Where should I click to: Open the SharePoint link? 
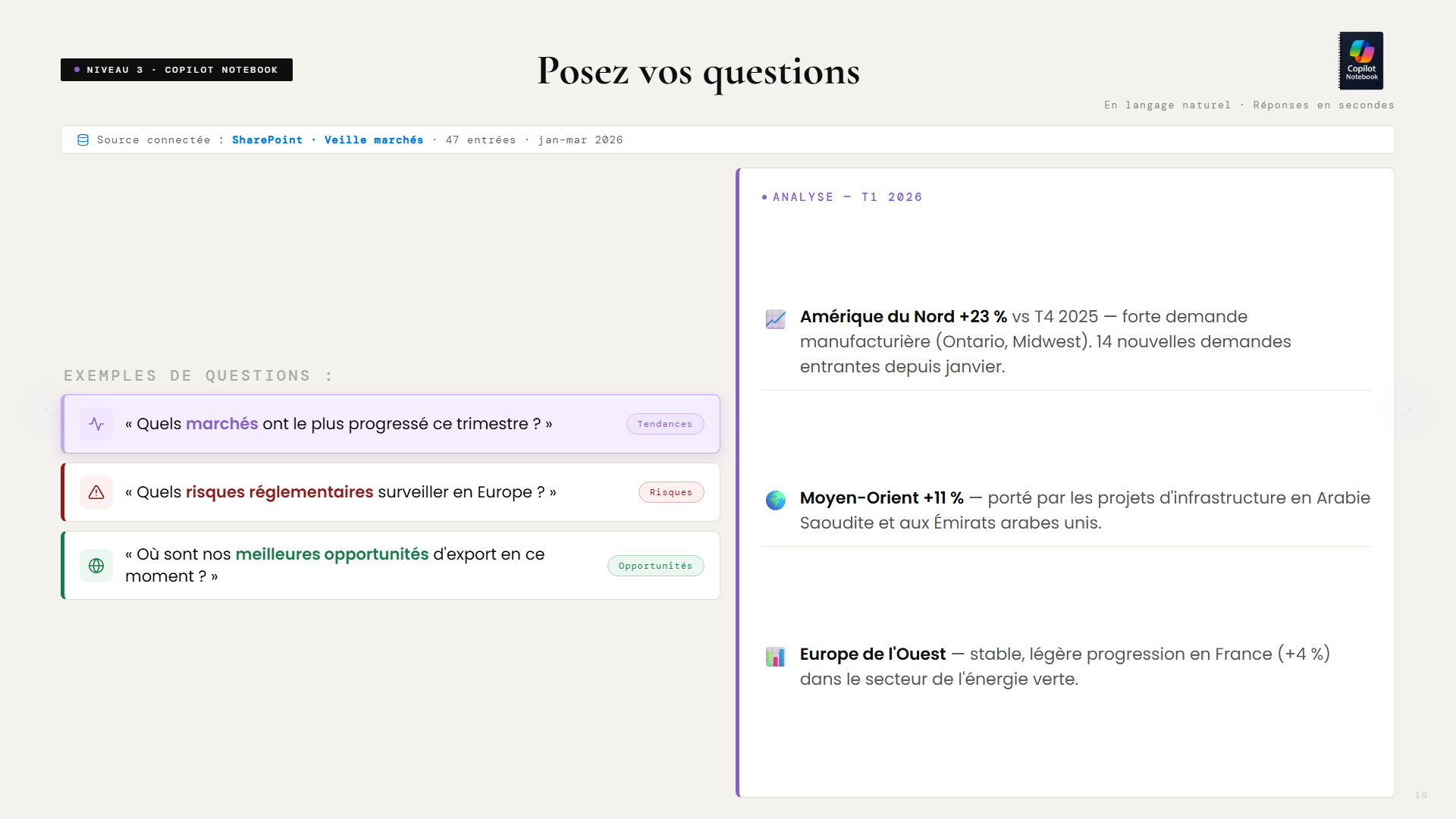pos(267,140)
